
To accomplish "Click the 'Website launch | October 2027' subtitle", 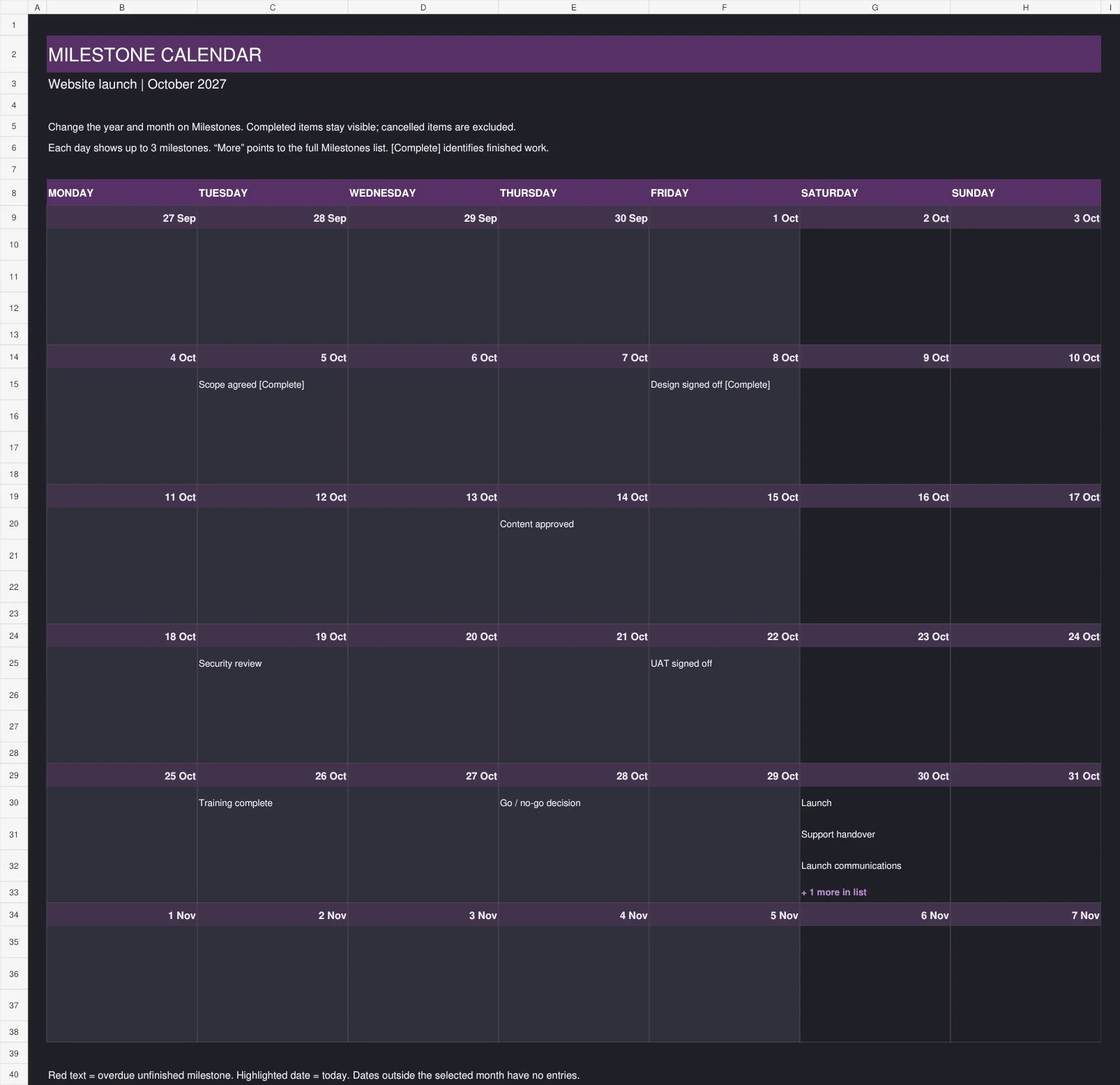I will tap(137, 84).
